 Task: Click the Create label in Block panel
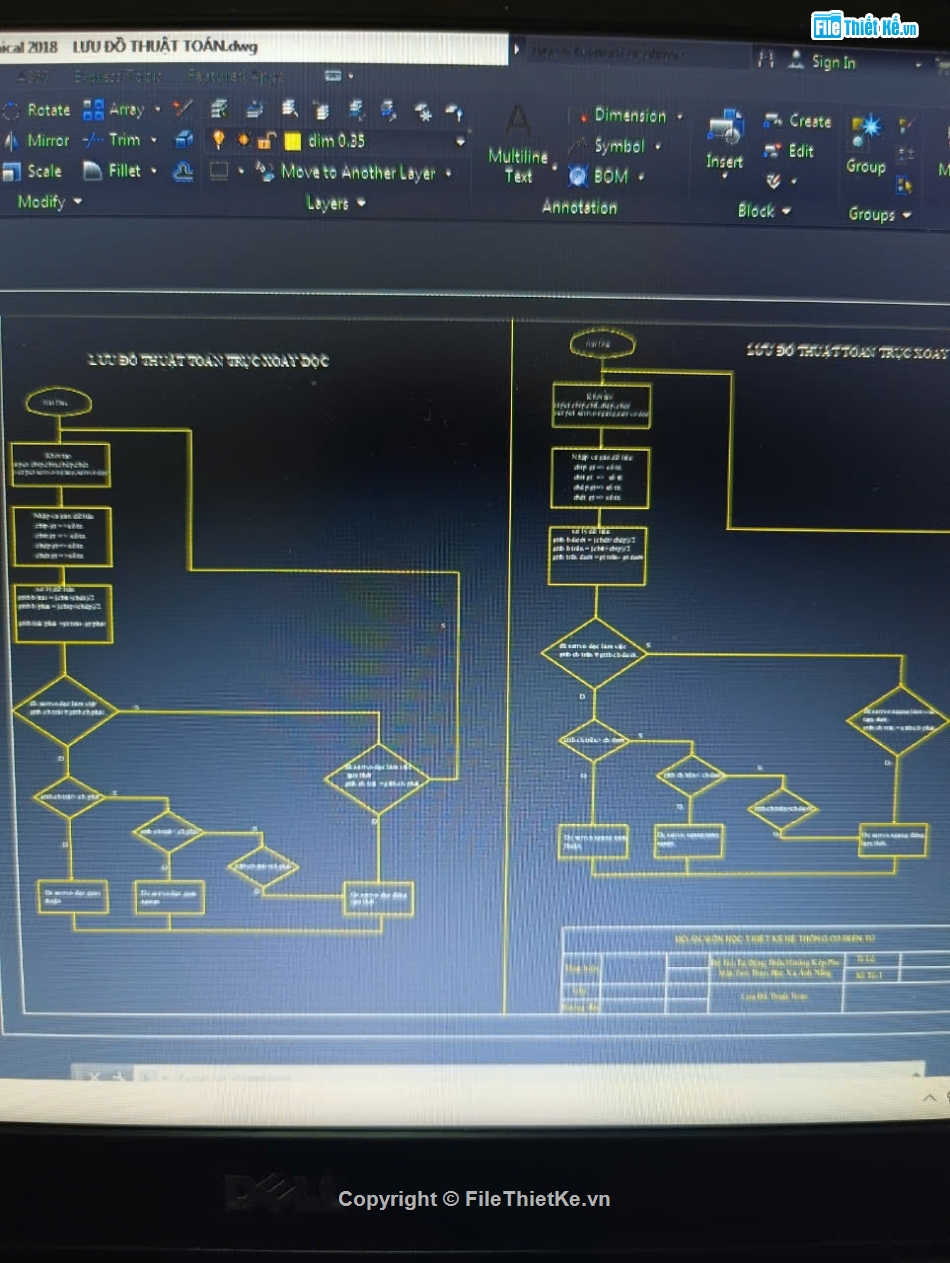(x=810, y=121)
